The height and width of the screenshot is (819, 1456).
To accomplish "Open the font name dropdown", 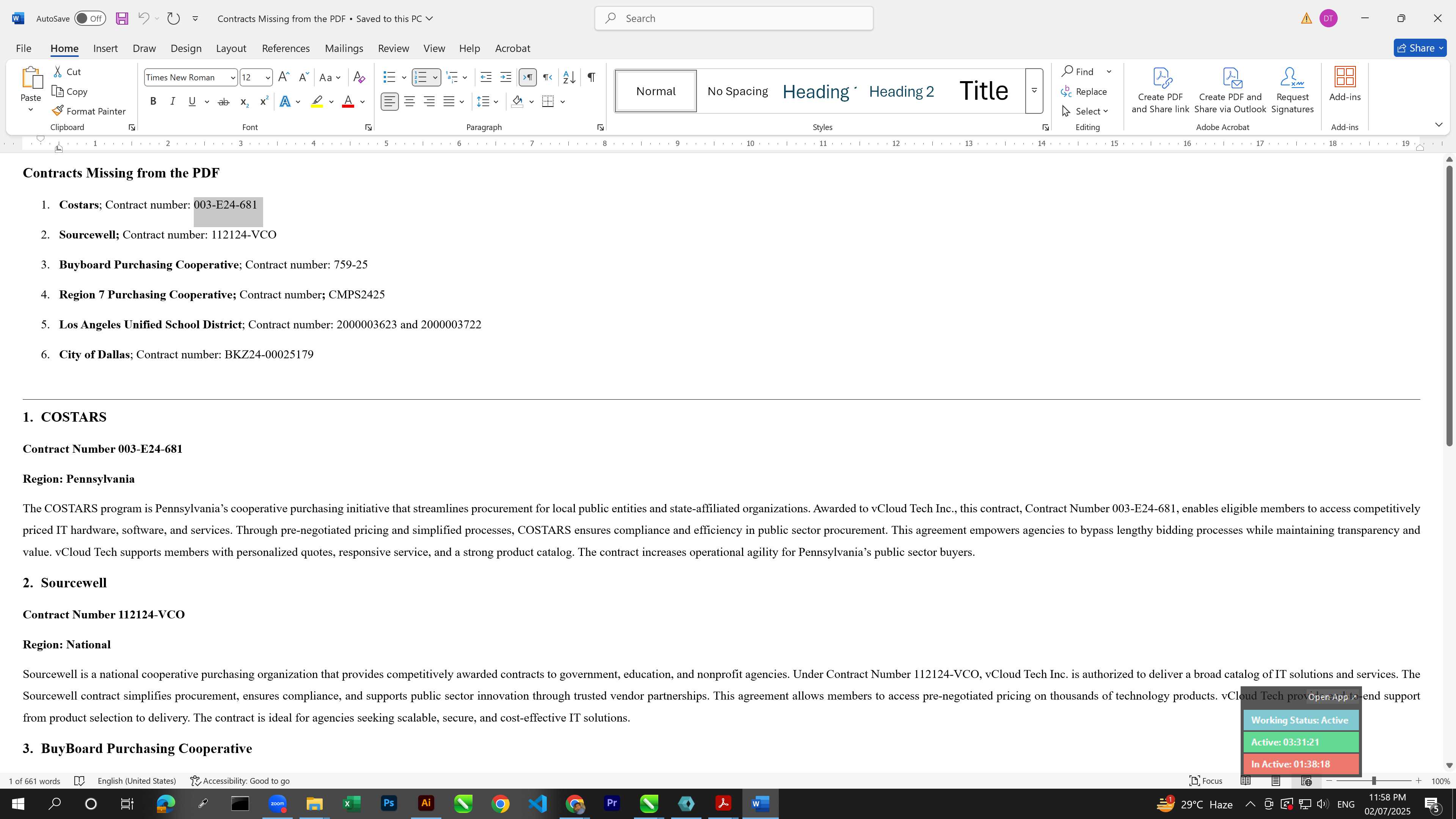I will [232, 77].
